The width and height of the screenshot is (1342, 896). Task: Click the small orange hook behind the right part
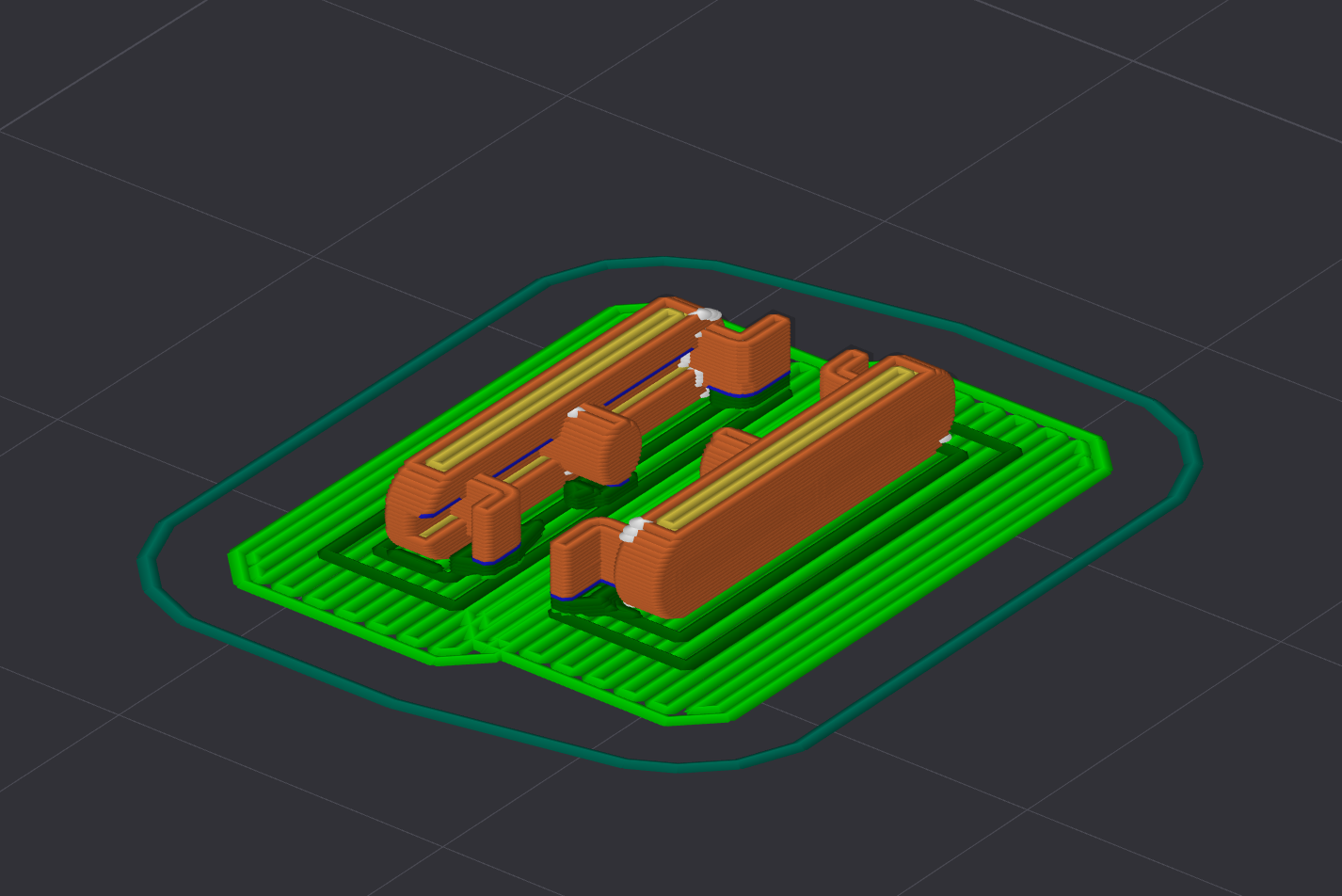[844, 372]
